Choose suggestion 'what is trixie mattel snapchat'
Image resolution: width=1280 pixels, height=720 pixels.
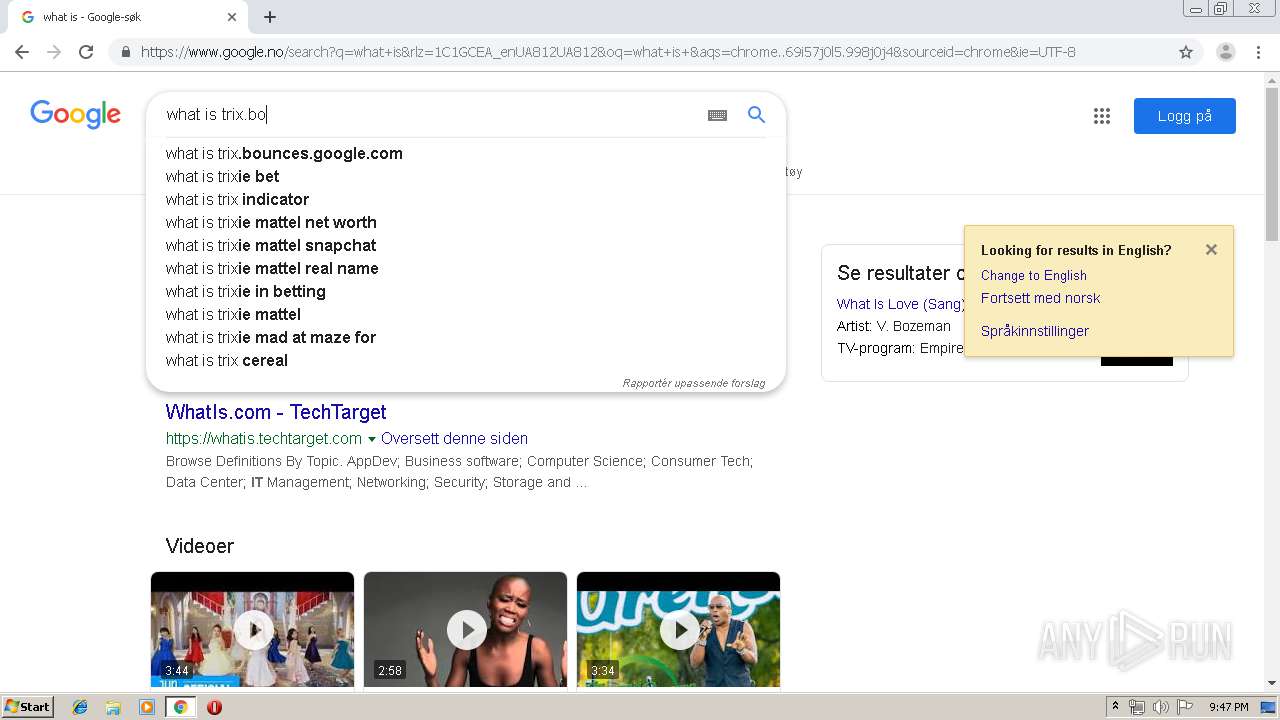pos(466,245)
